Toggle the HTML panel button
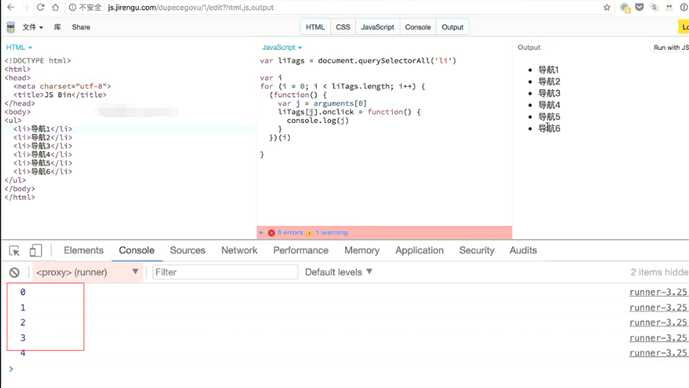 pos(315,27)
